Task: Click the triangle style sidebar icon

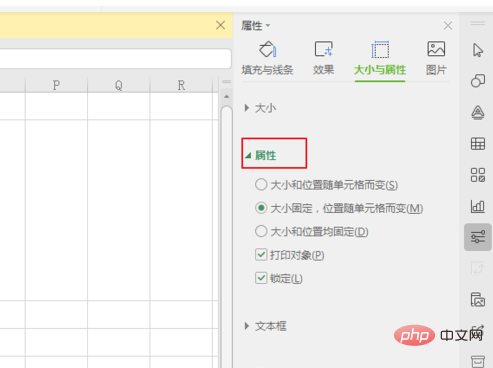Action: pyautogui.click(x=478, y=112)
